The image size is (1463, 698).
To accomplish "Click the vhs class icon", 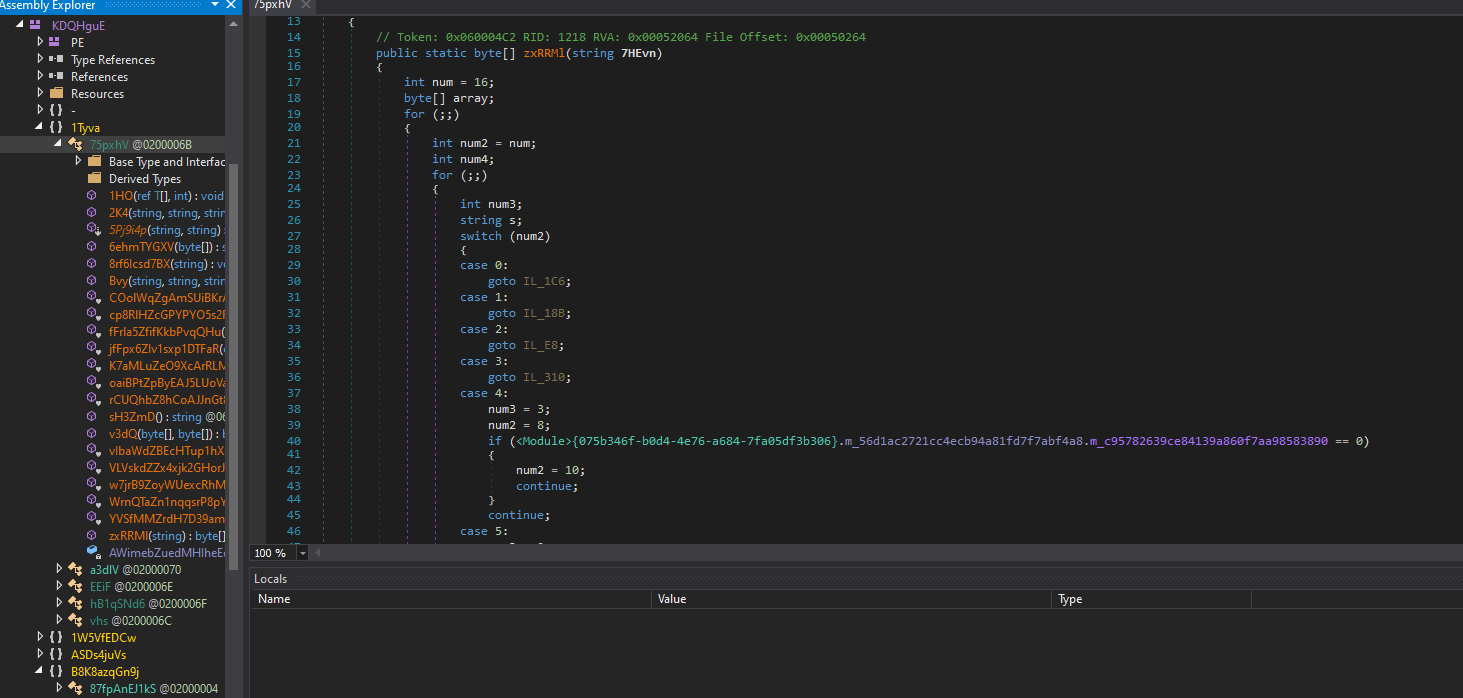I will coord(74,620).
